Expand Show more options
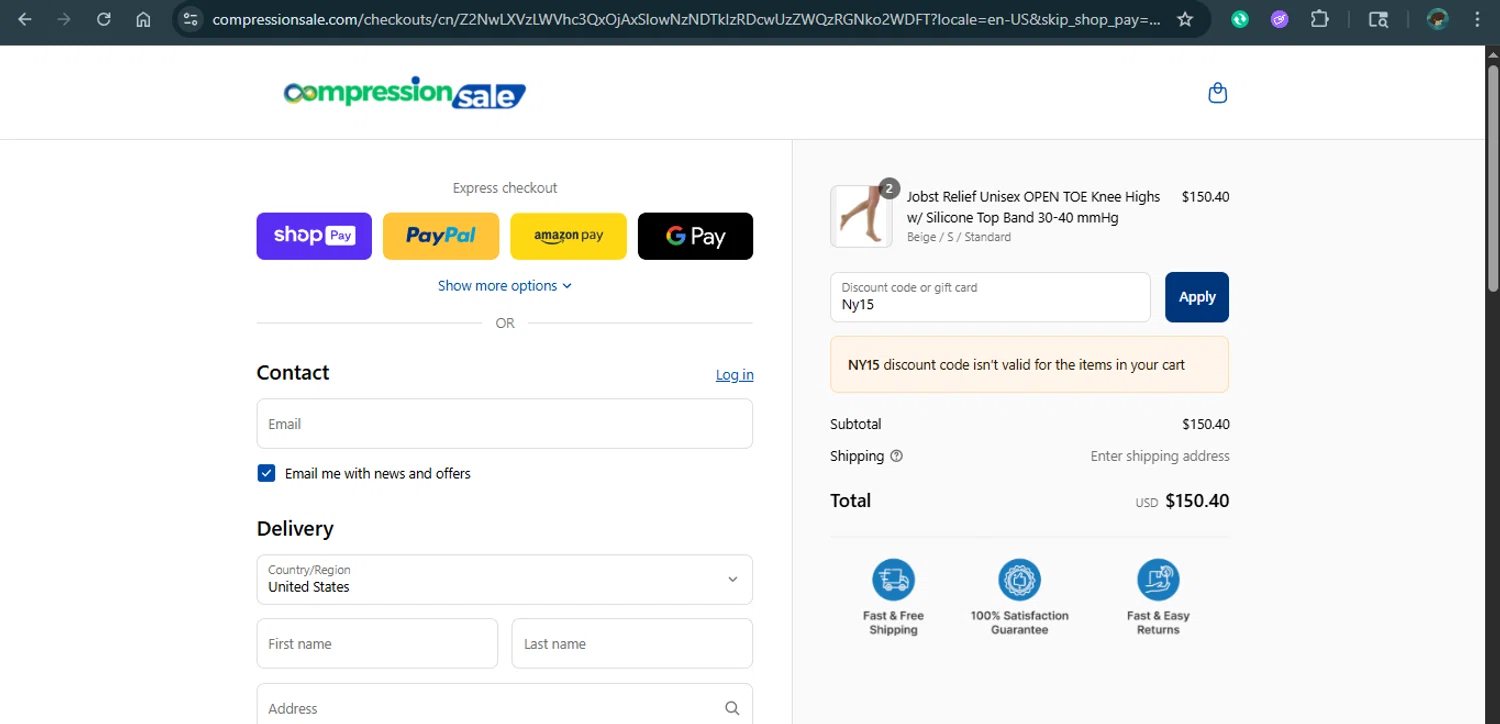The width and height of the screenshot is (1500, 724). [x=504, y=286]
